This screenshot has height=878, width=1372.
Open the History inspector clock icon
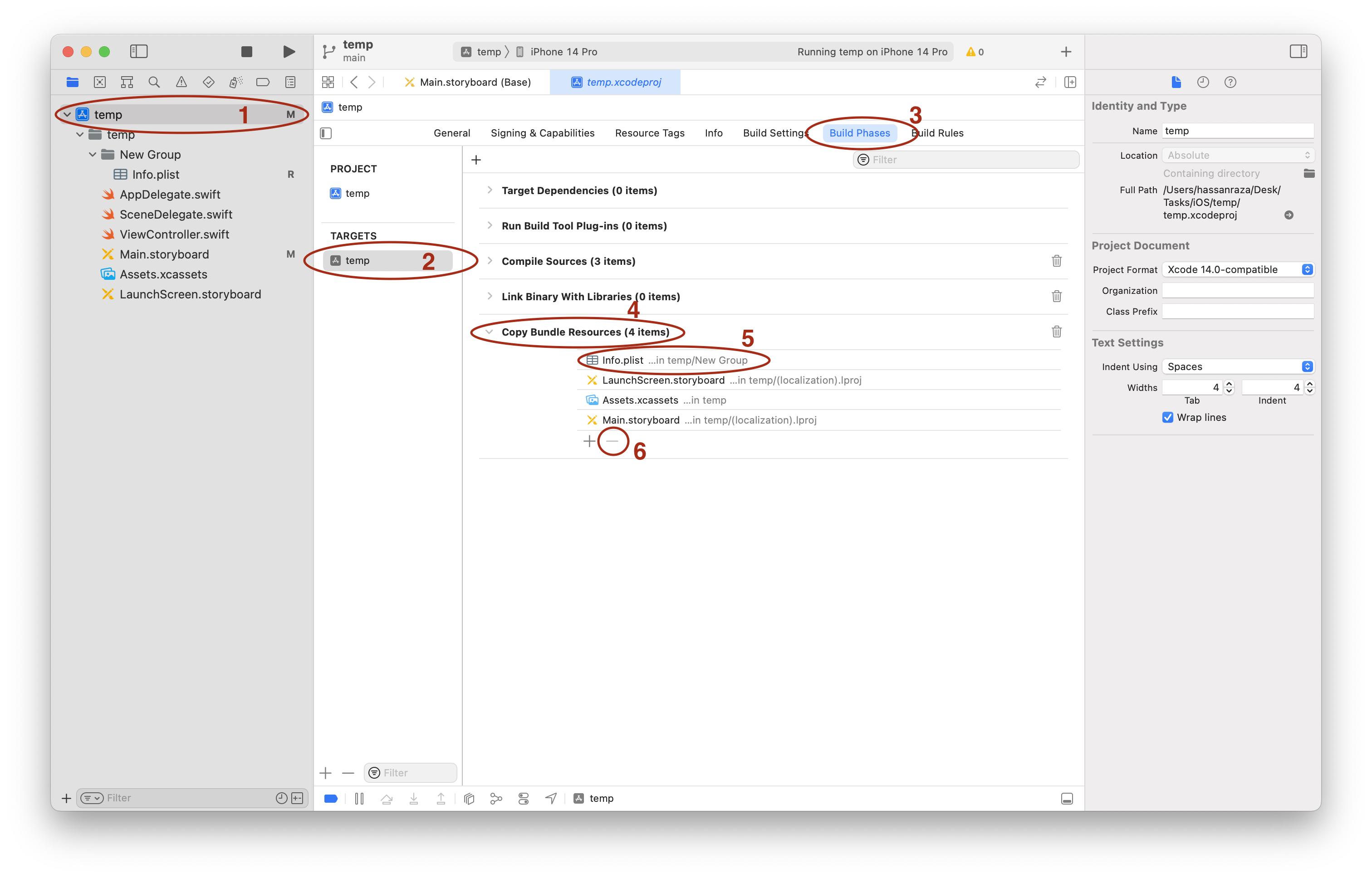[x=1203, y=82]
